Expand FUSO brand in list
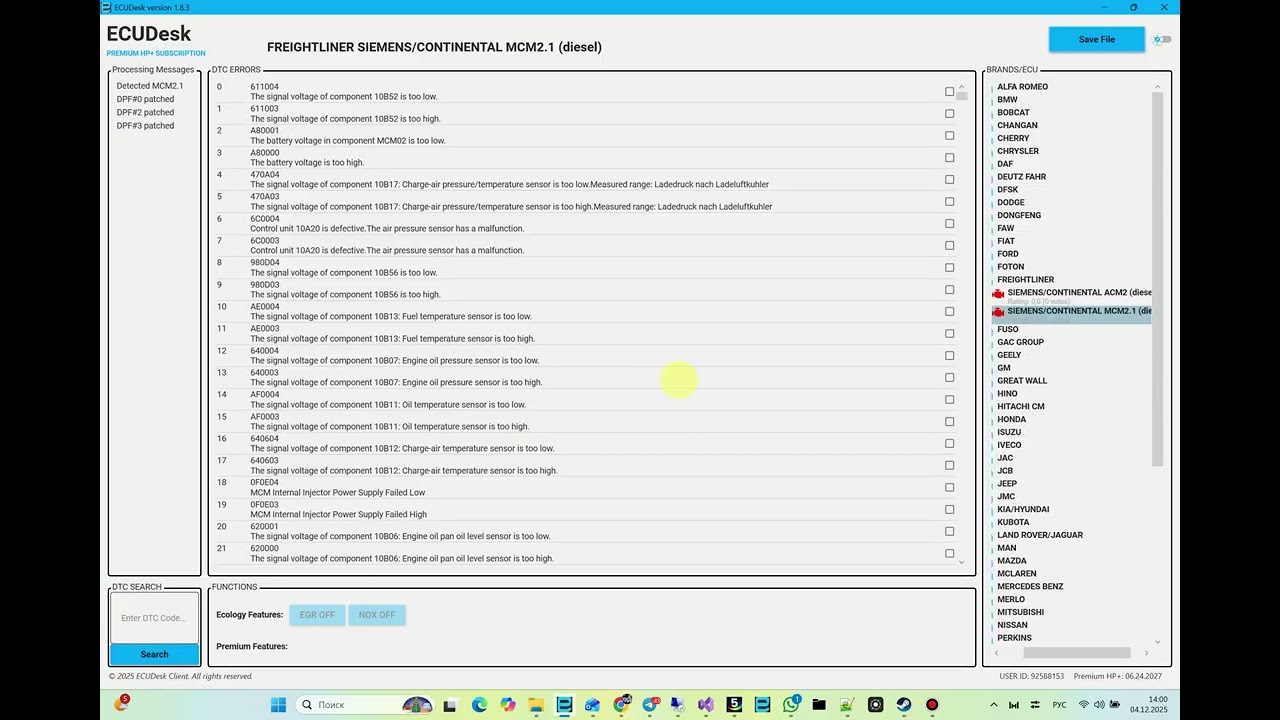This screenshot has width=1280, height=720. (1008, 329)
